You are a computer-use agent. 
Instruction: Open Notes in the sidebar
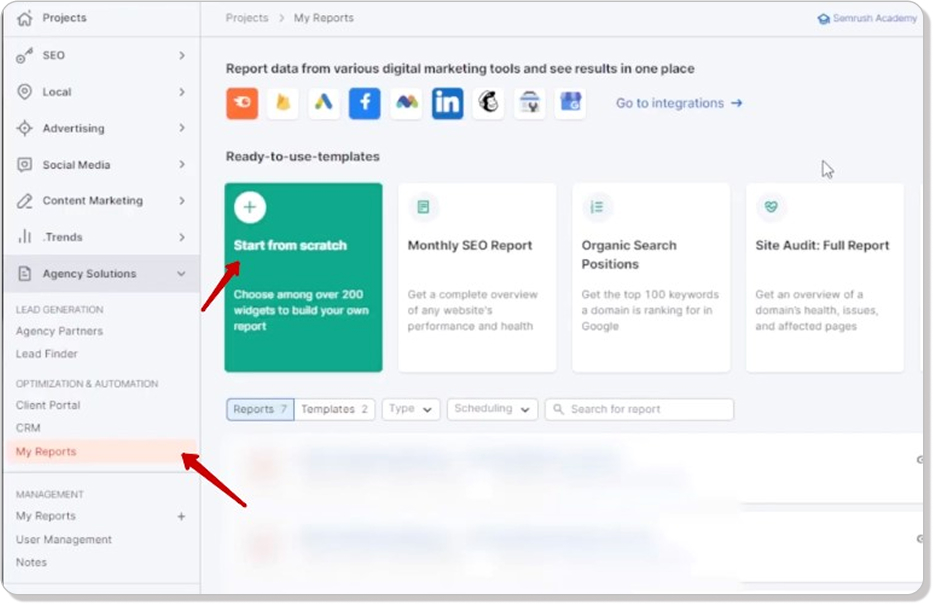click(x=31, y=562)
